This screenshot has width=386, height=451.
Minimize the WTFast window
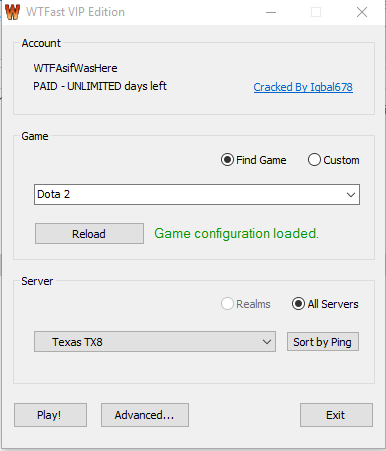coord(271,12)
